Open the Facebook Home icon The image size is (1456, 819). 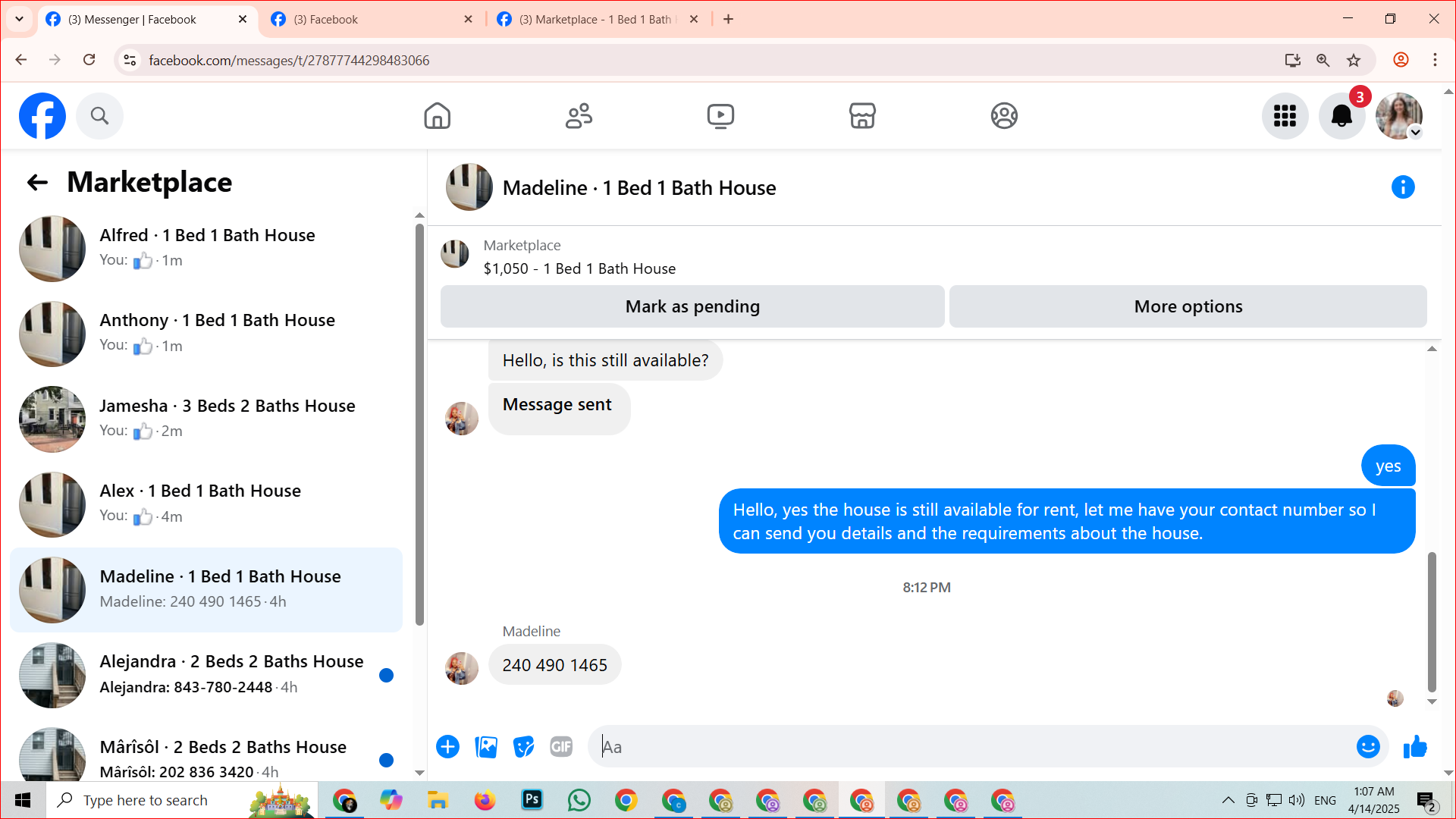coord(437,116)
